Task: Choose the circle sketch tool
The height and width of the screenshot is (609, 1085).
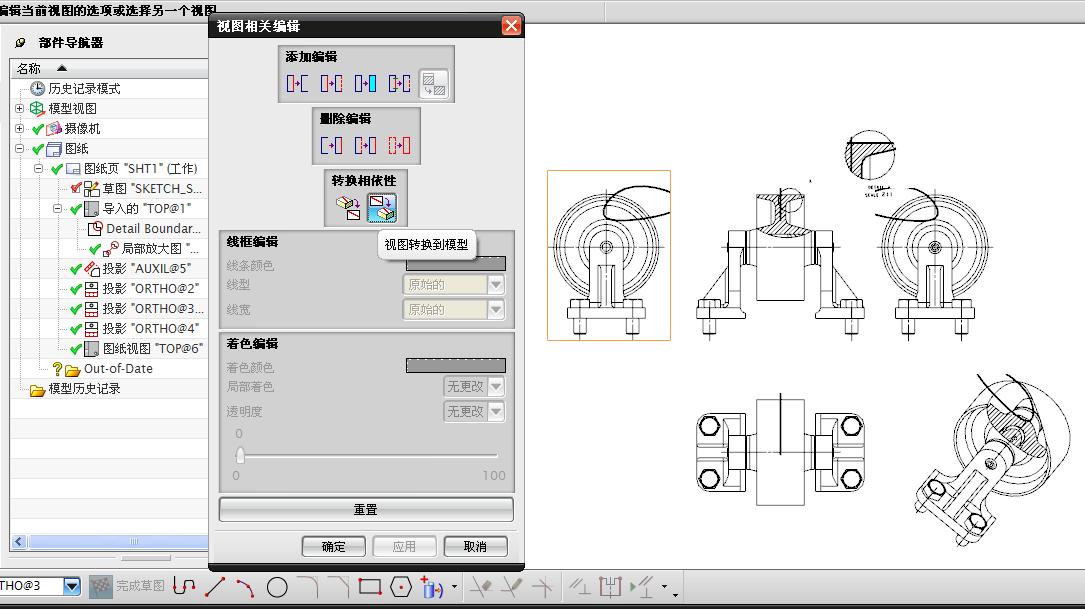Action: (277, 588)
